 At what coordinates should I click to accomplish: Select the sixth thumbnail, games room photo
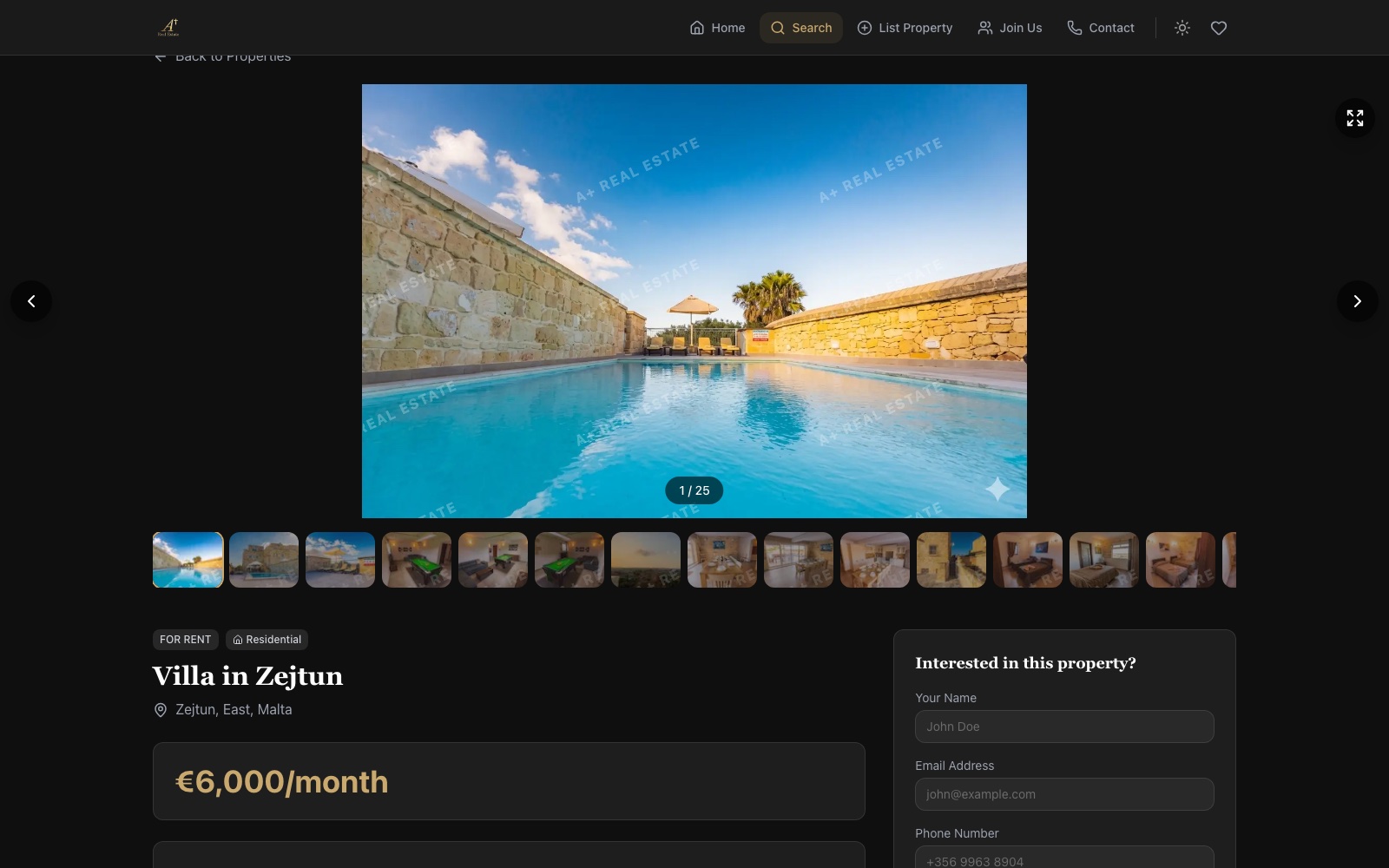tap(569, 560)
